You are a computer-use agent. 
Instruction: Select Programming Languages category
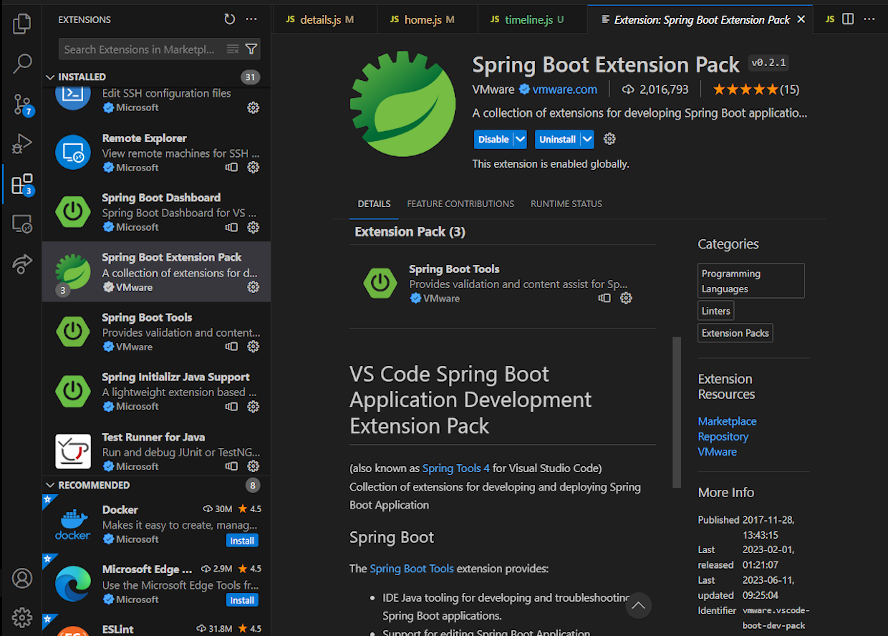750,281
